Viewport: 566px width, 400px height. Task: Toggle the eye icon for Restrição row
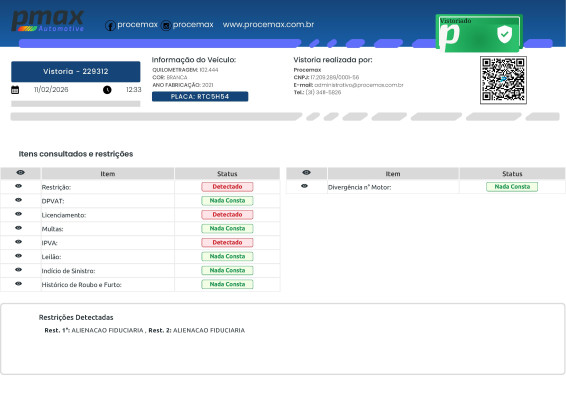18,186
